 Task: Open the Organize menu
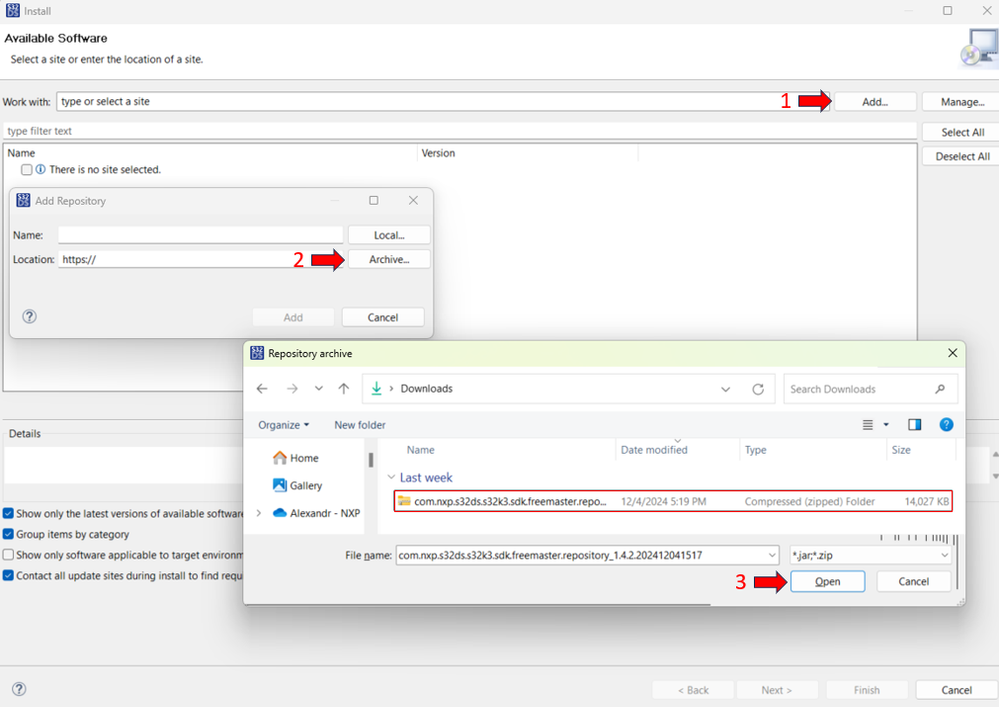click(x=284, y=425)
